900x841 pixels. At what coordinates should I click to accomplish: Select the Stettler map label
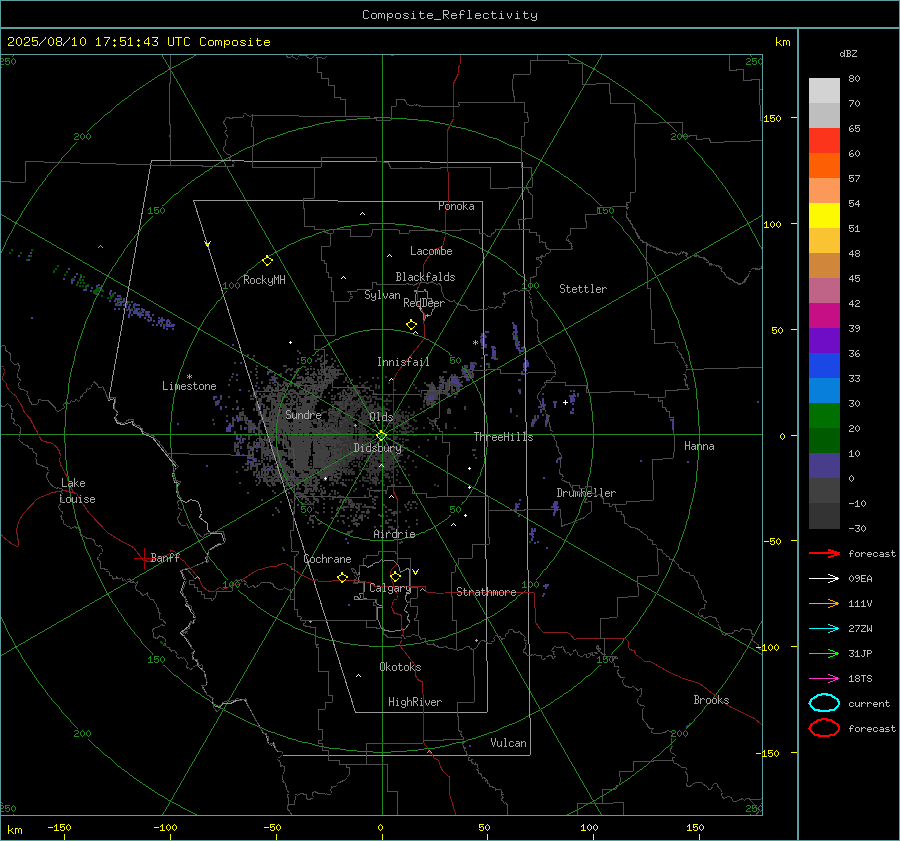pos(583,289)
